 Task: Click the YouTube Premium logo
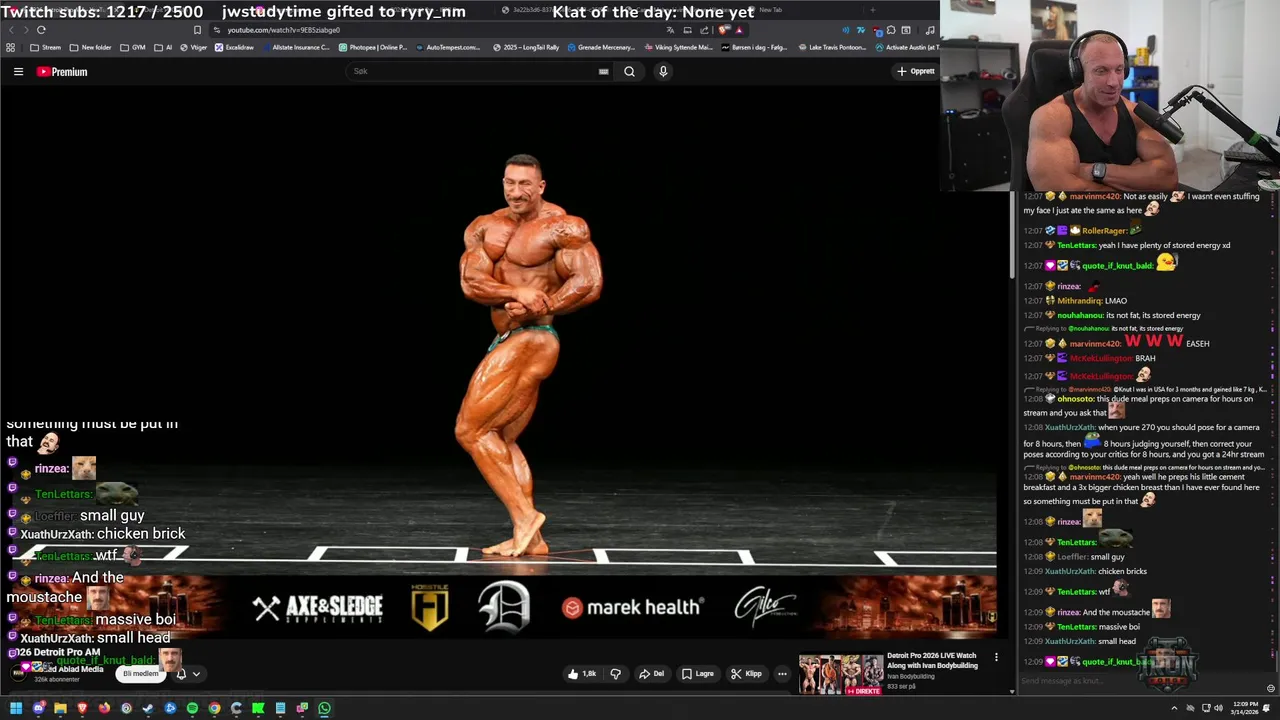click(62, 71)
